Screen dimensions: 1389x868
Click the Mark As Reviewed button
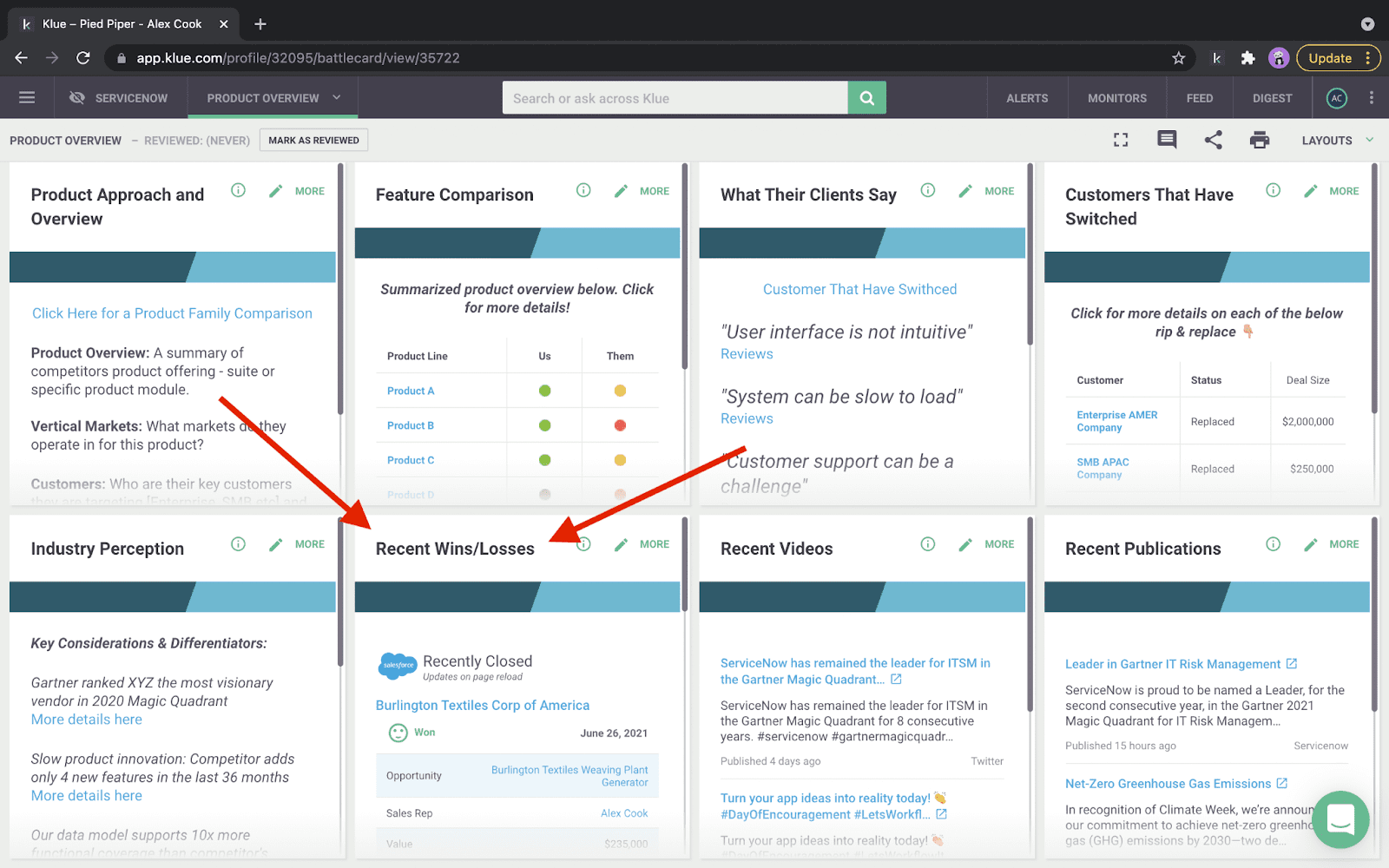[x=313, y=140]
